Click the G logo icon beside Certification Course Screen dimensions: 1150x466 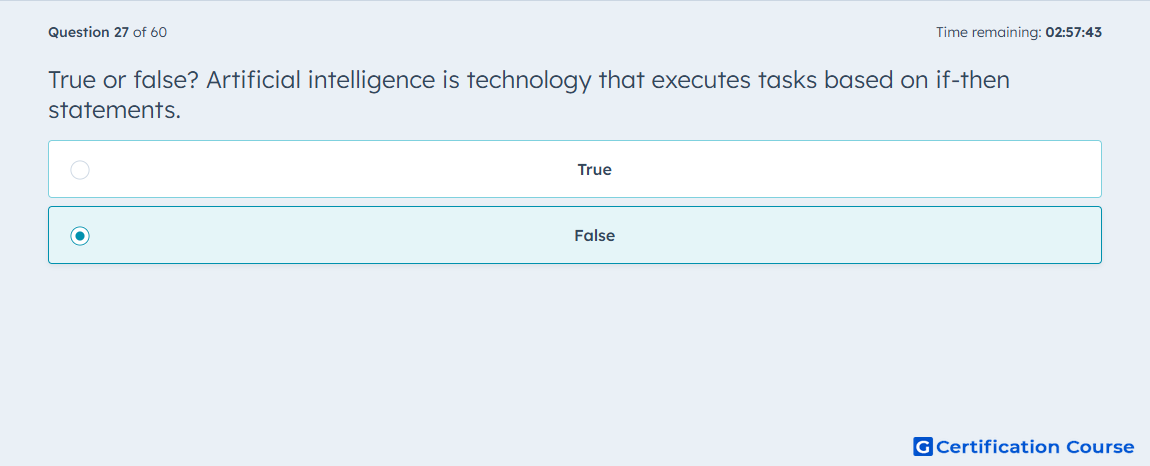click(x=923, y=446)
